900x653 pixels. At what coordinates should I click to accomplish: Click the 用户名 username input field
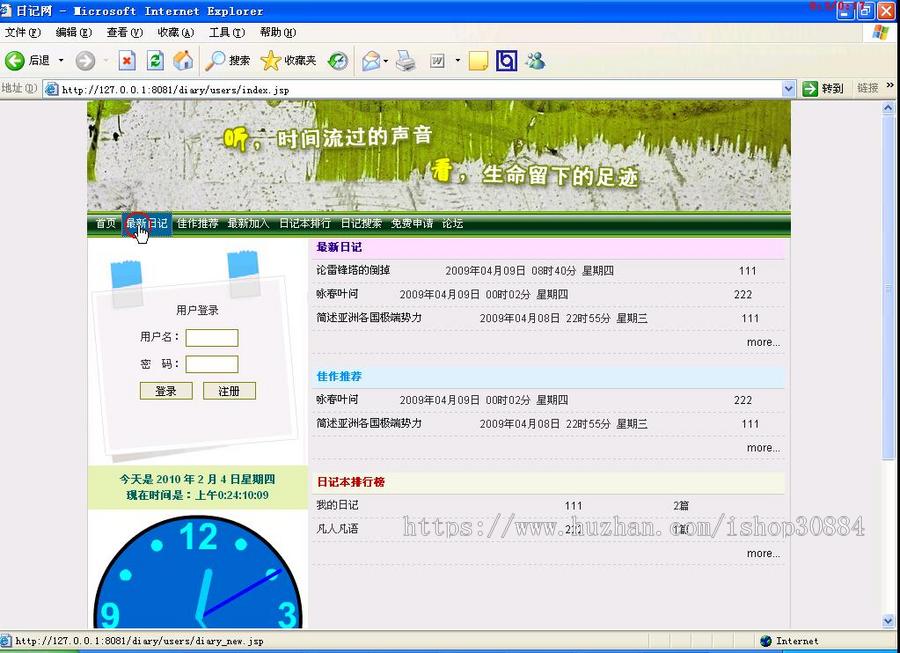(212, 337)
